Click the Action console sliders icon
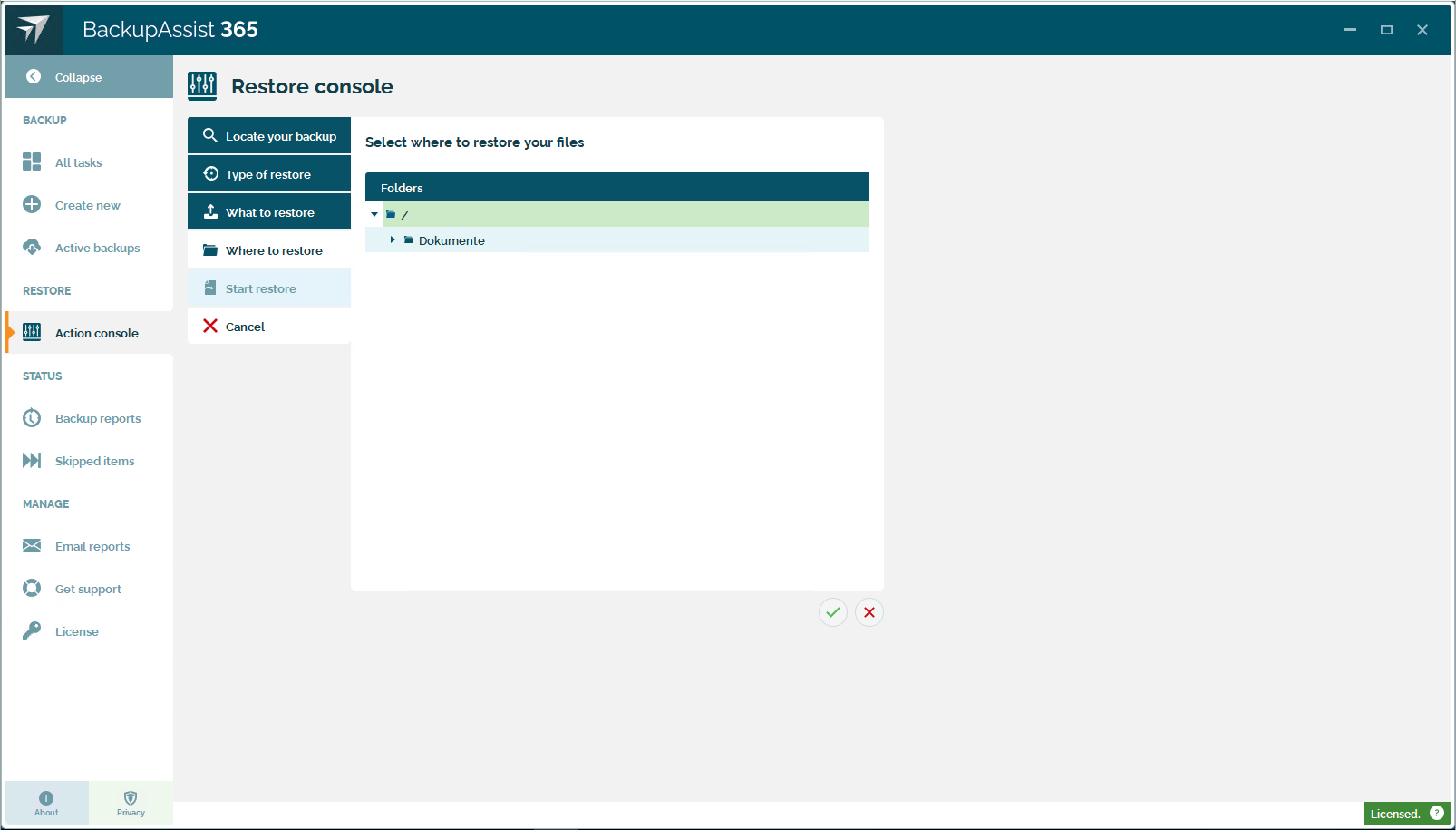The height and width of the screenshot is (830, 1456). [x=32, y=332]
